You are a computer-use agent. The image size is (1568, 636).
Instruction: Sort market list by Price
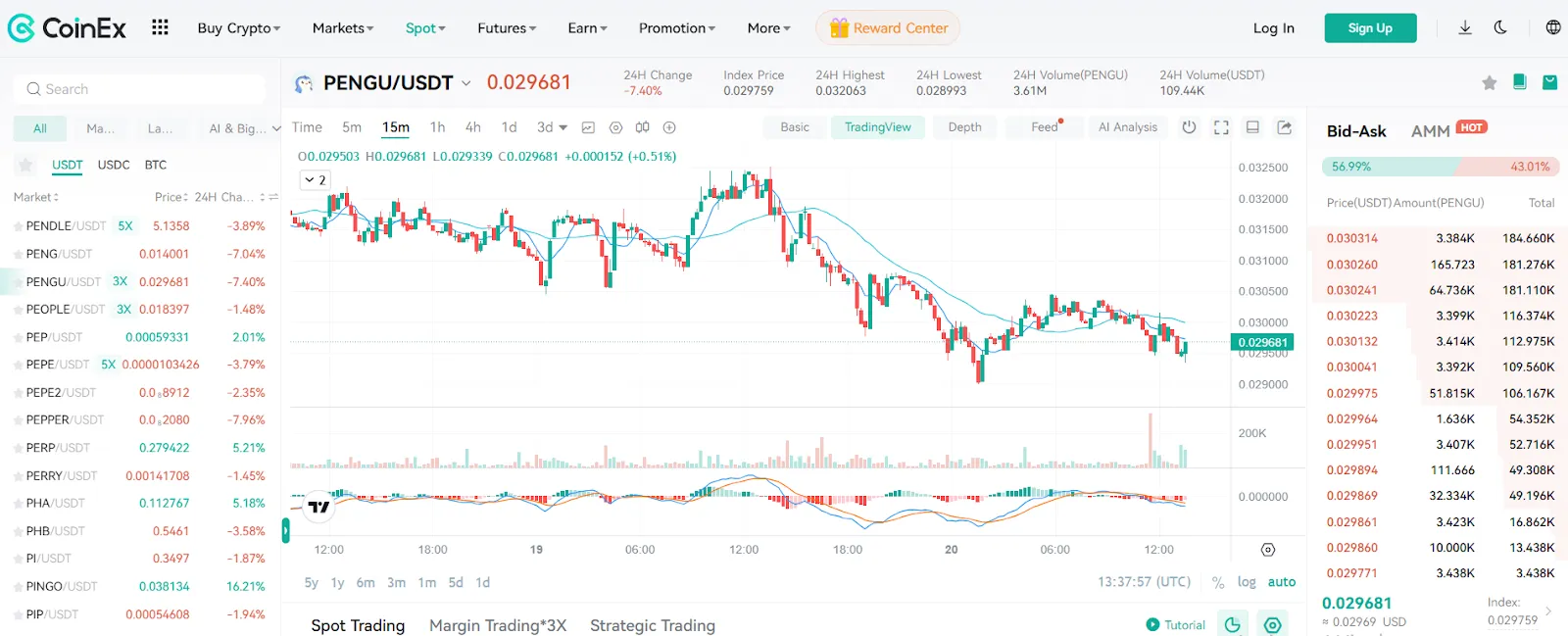(172, 197)
